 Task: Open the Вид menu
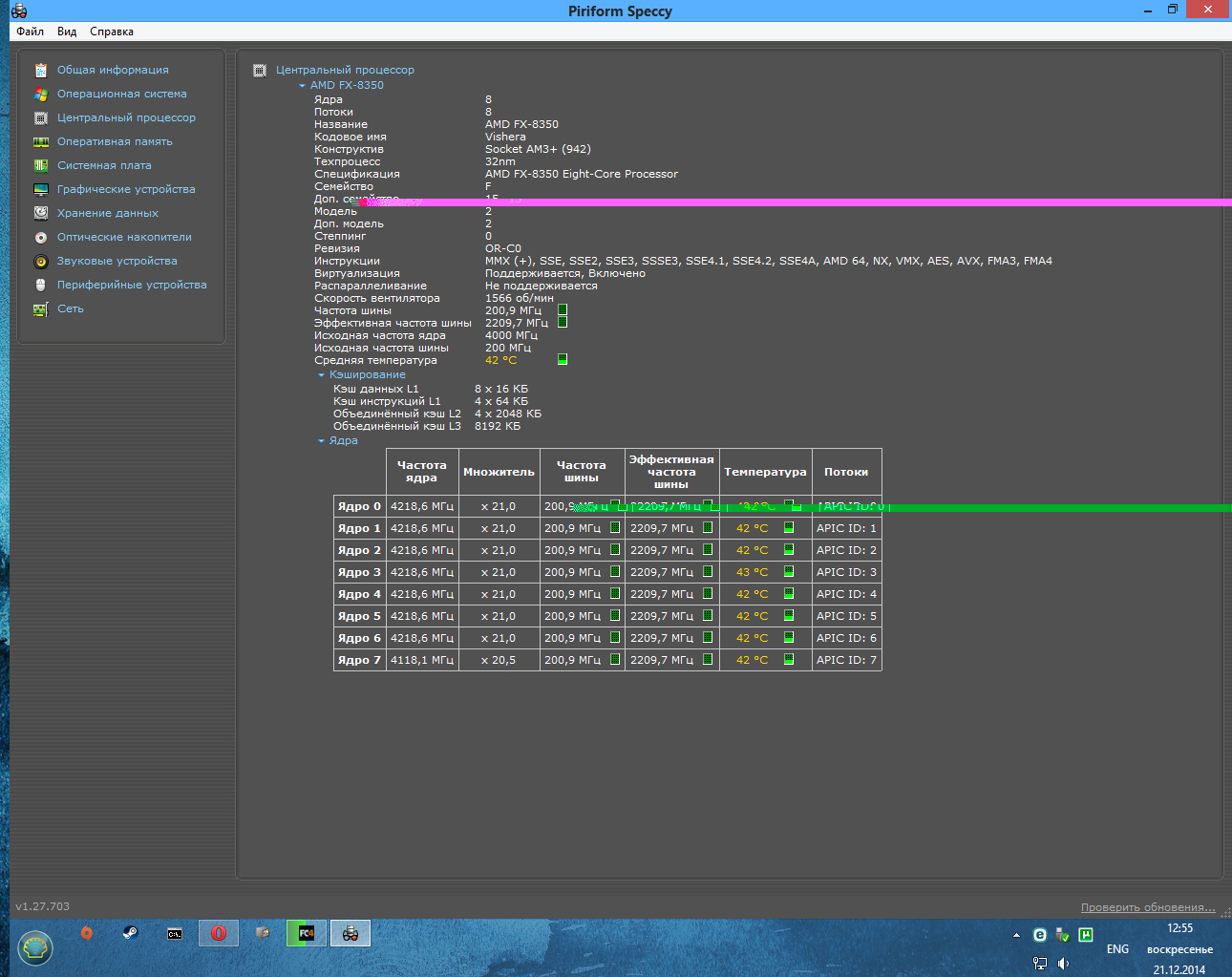[x=67, y=32]
